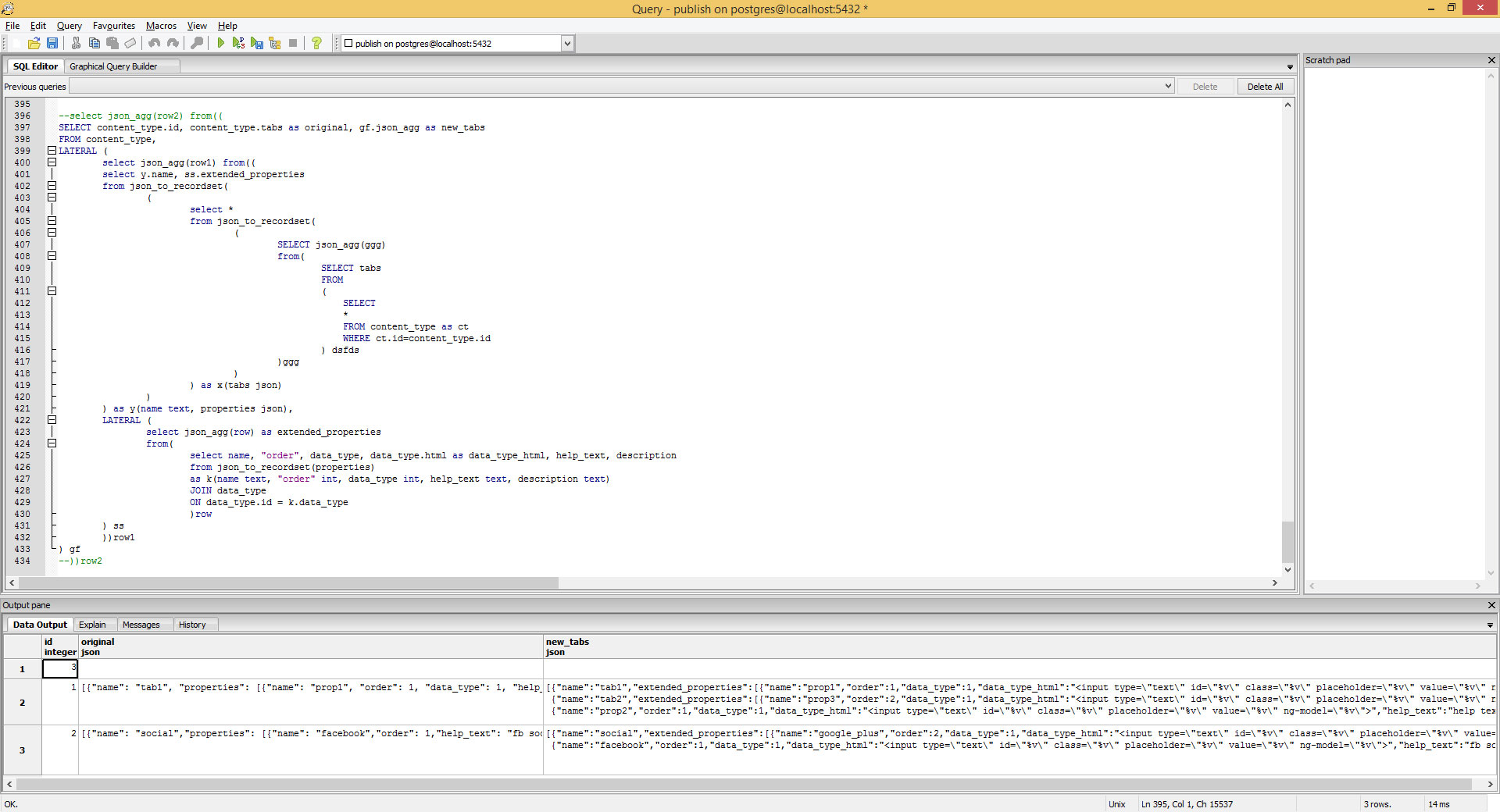Open the View menu
Image resolution: width=1500 pixels, height=812 pixels.
197,26
